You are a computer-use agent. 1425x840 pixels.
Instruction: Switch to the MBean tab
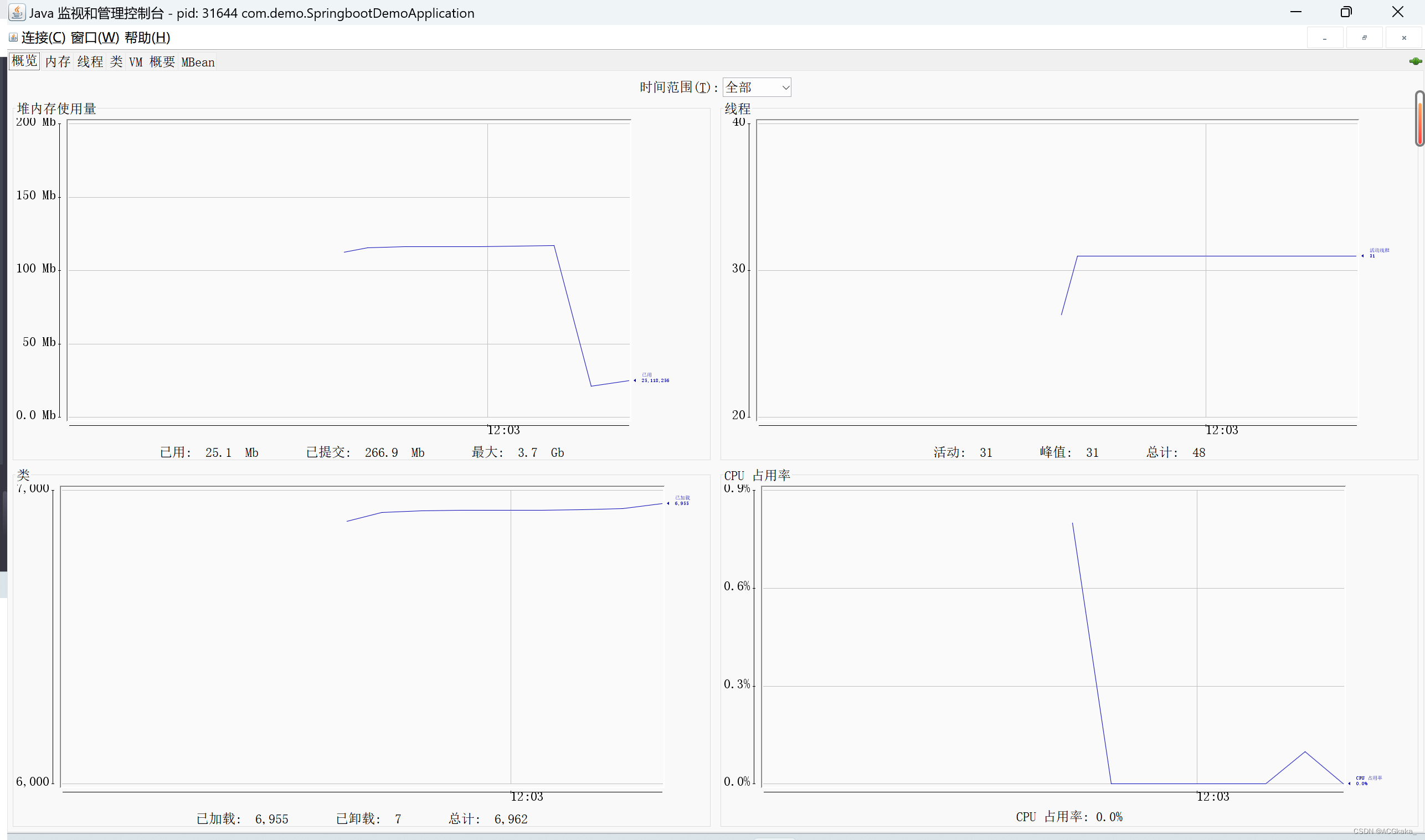tap(198, 61)
